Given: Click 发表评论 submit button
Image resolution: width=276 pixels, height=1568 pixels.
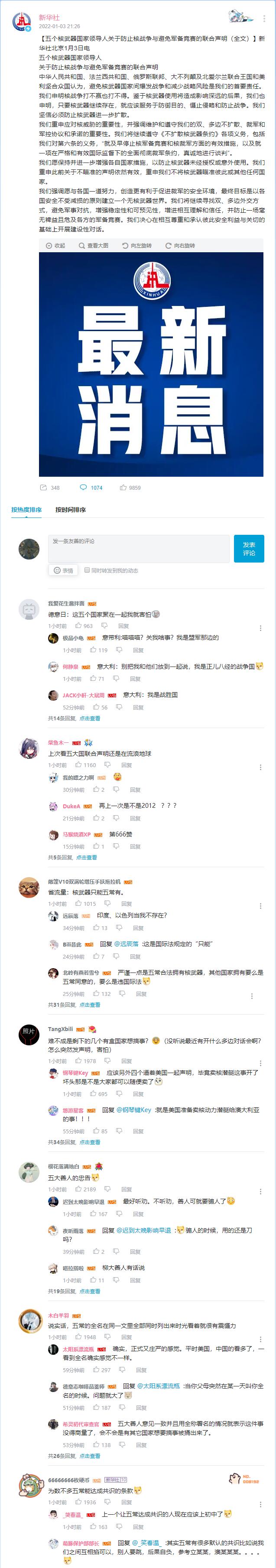Looking at the screenshot, I should click(x=249, y=548).
